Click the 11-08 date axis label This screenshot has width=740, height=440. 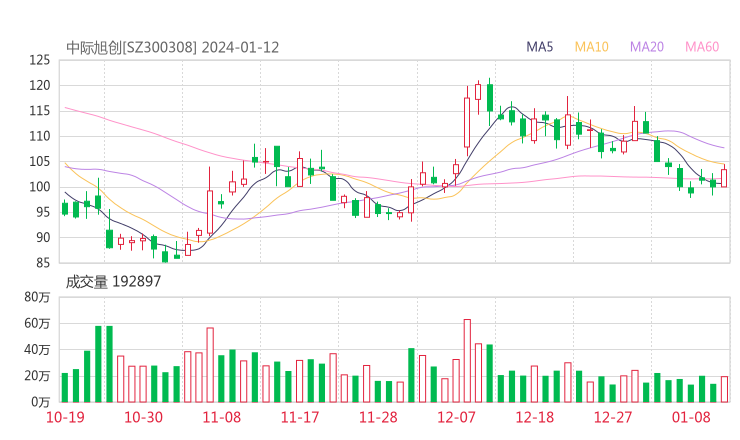tap(221, 417)
